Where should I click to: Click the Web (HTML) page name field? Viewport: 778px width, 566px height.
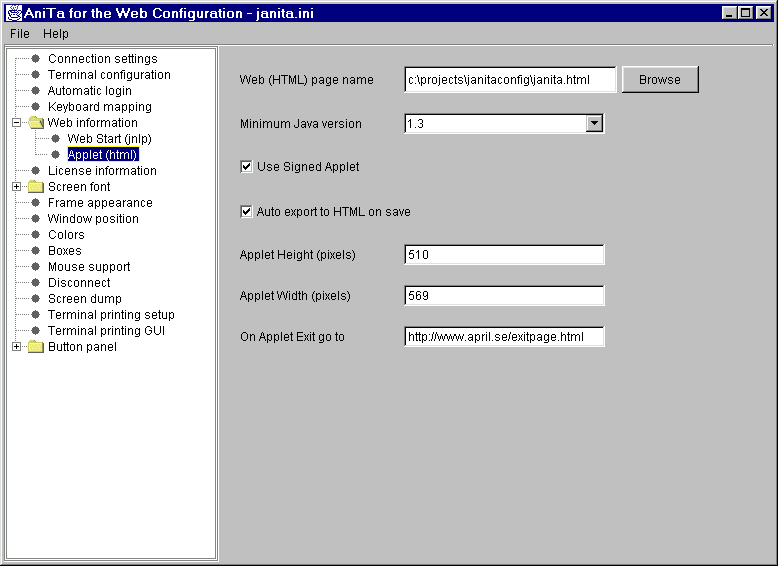pos(510,80)
